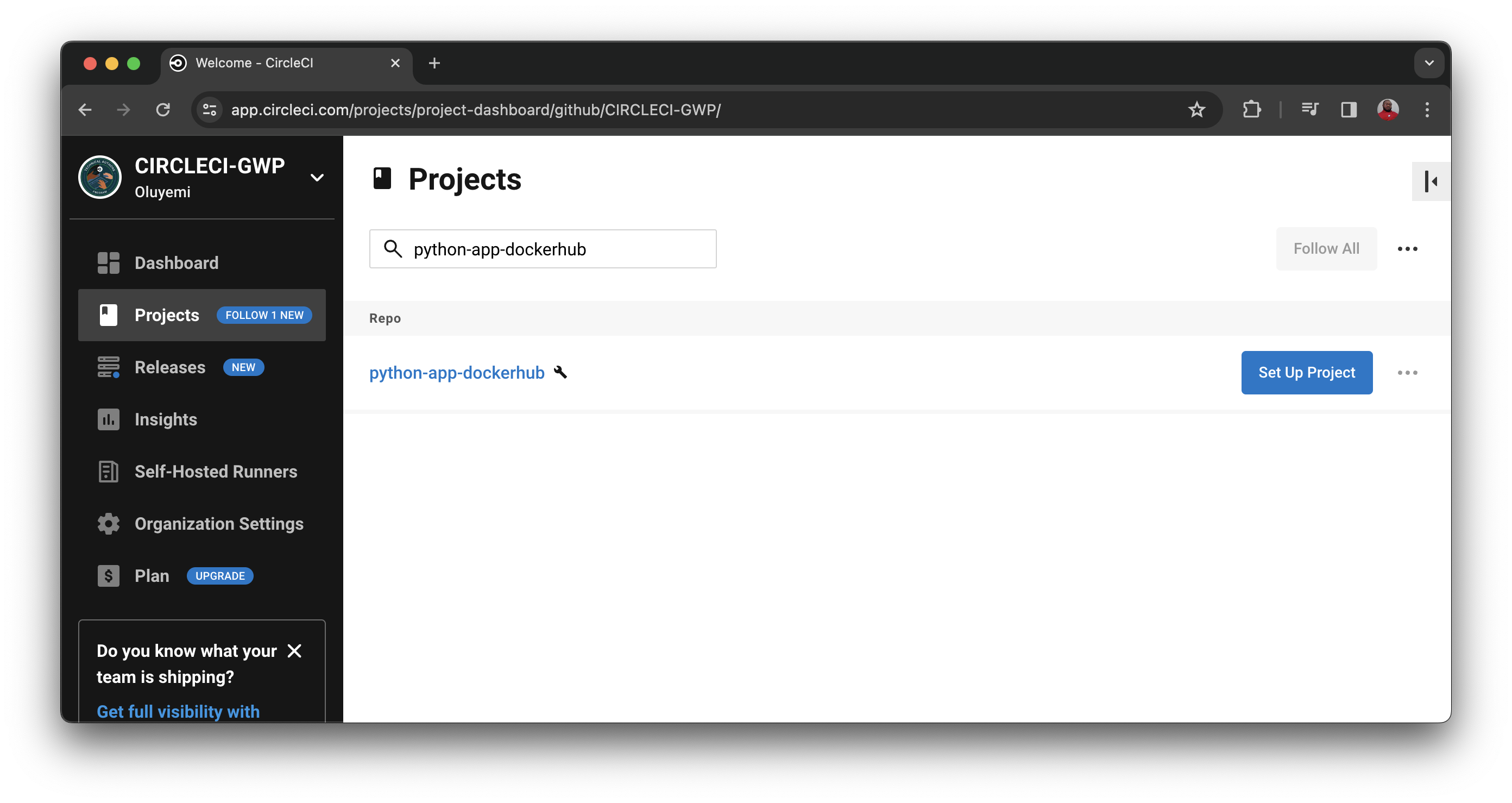Collapse the panel using the top-right arrow icon
This screenshot has width=1512, height=803.
point(1431,181)
